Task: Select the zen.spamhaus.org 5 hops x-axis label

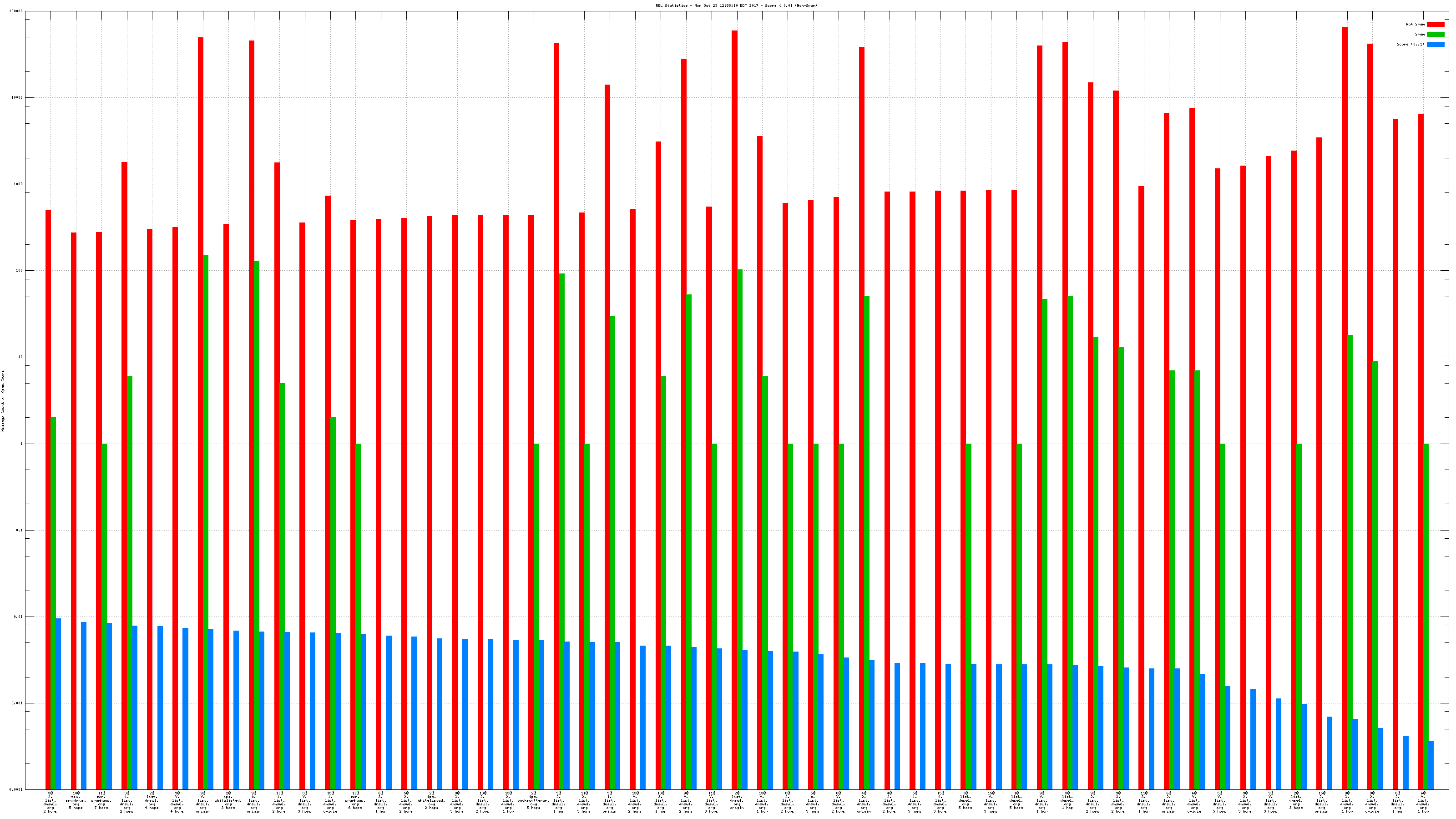Action: pos(76,801)
